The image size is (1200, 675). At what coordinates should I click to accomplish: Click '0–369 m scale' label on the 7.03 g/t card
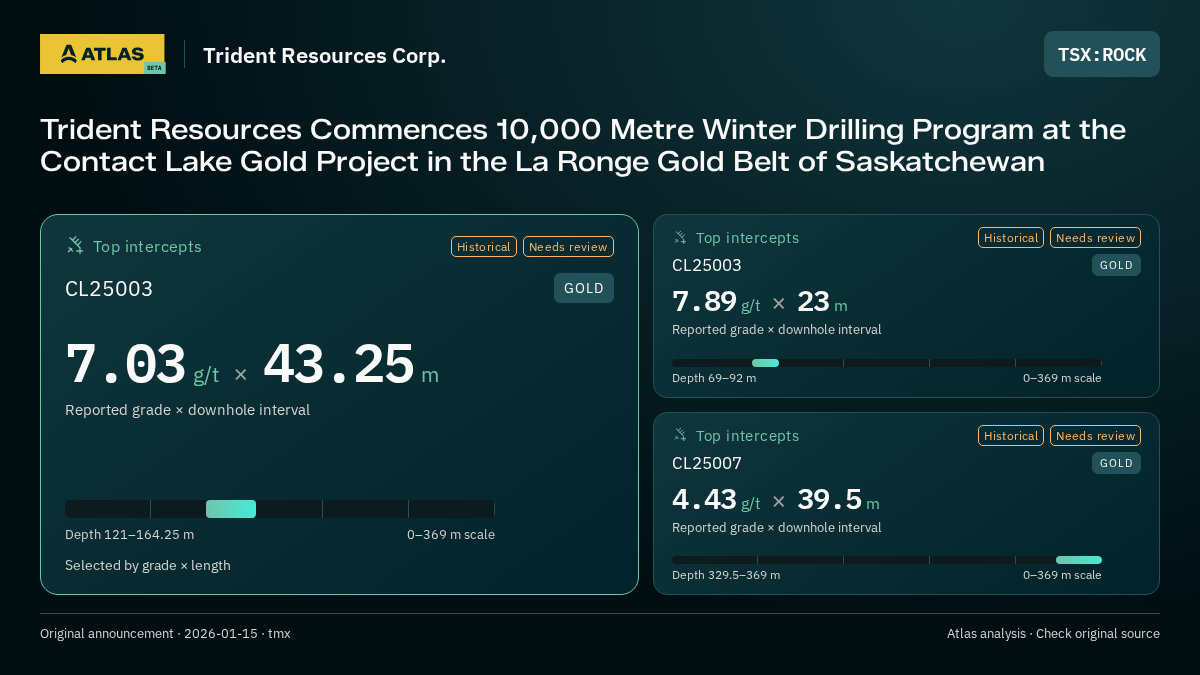tap(451, 534)
